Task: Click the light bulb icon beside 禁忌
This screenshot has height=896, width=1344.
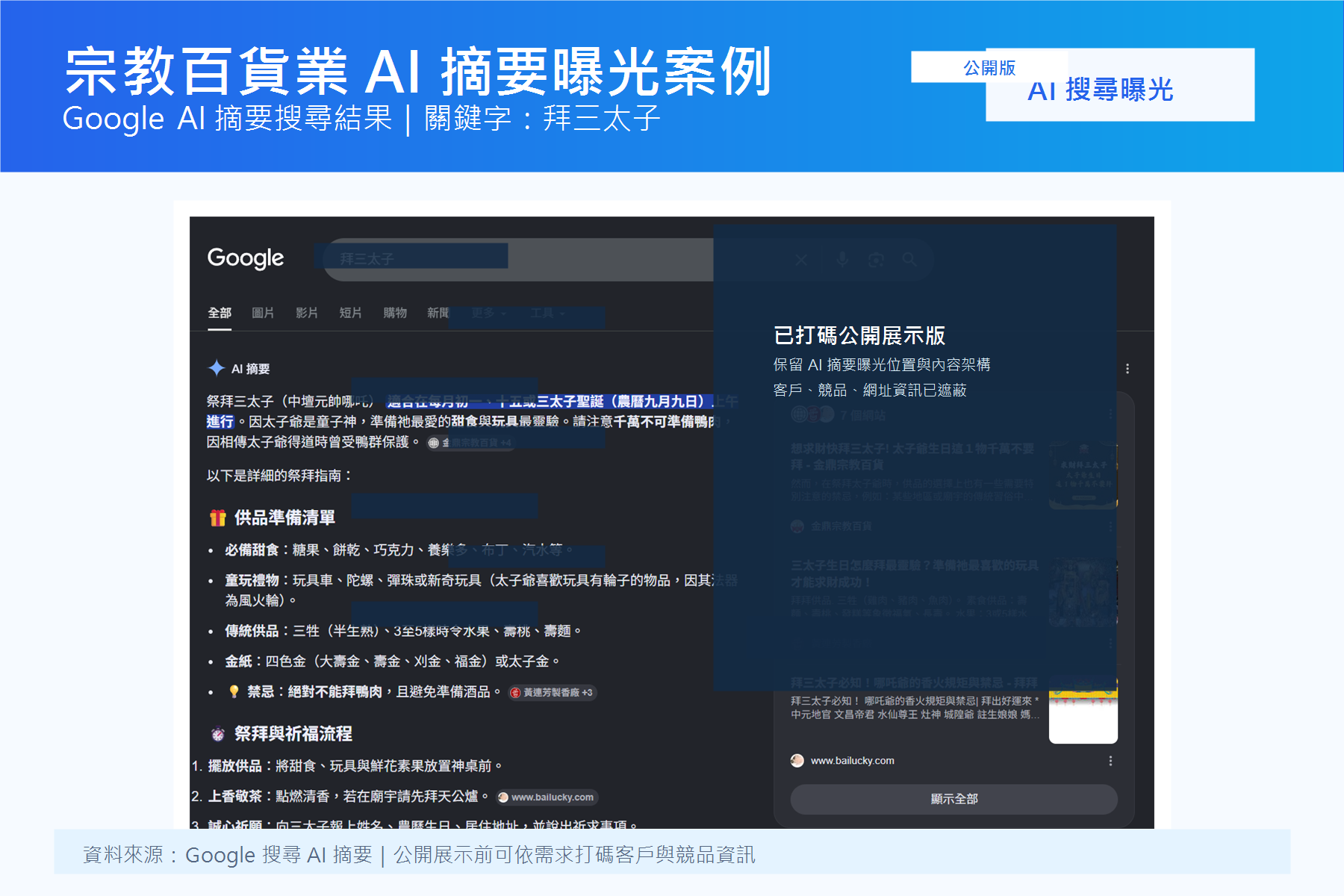Action: pos(234,691)
